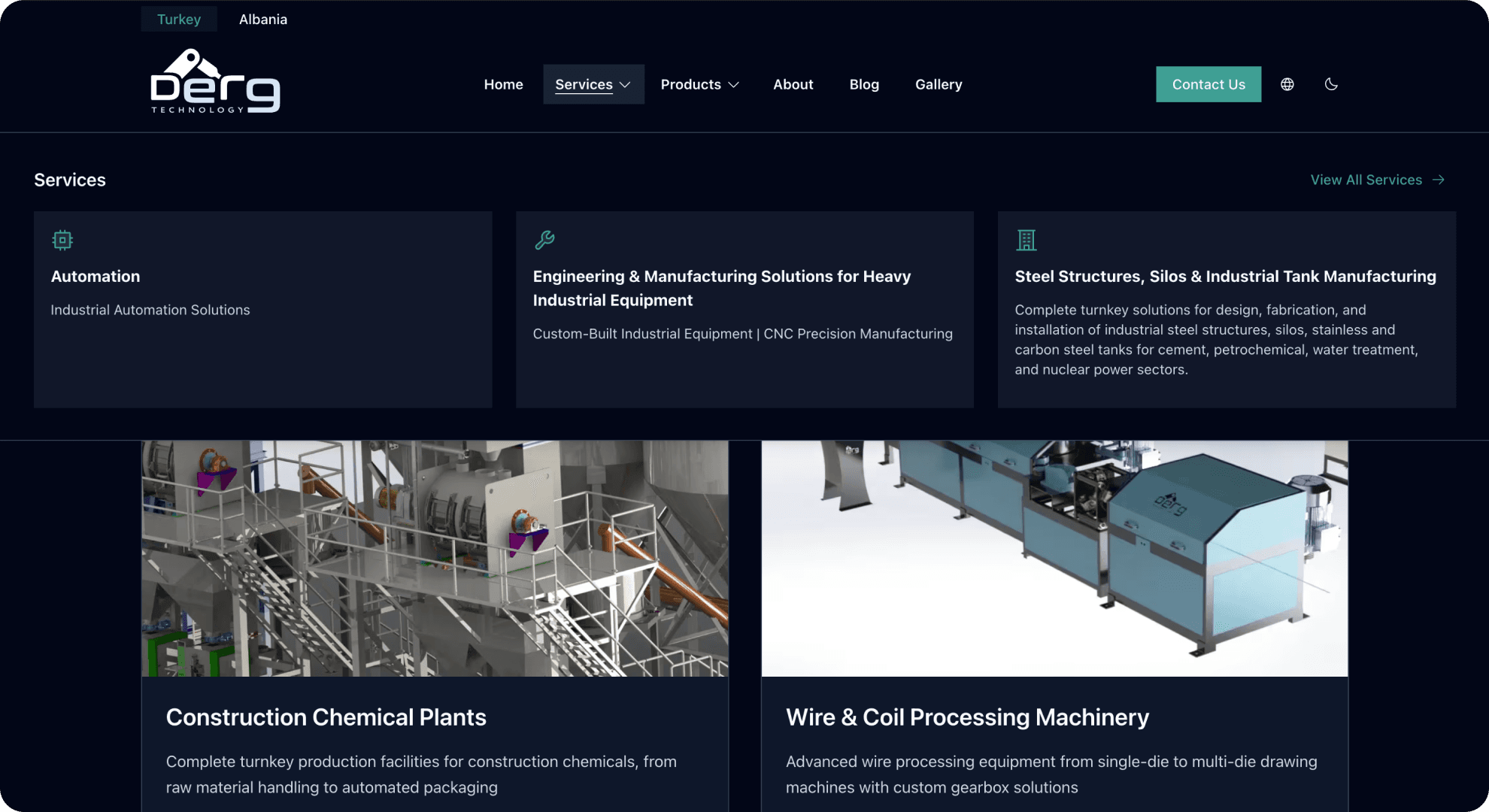Open the Gallery page
1489x812 pixels.
point(939,84)
